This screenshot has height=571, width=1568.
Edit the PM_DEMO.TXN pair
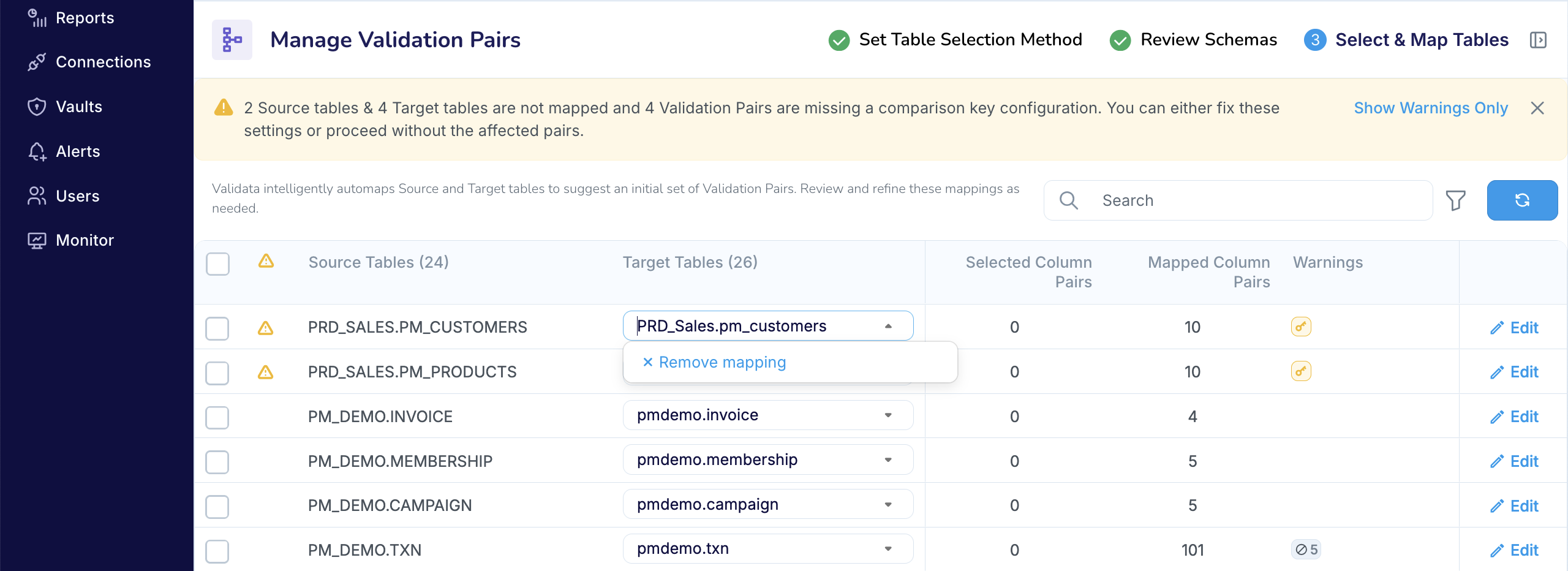click(1515, 550)
